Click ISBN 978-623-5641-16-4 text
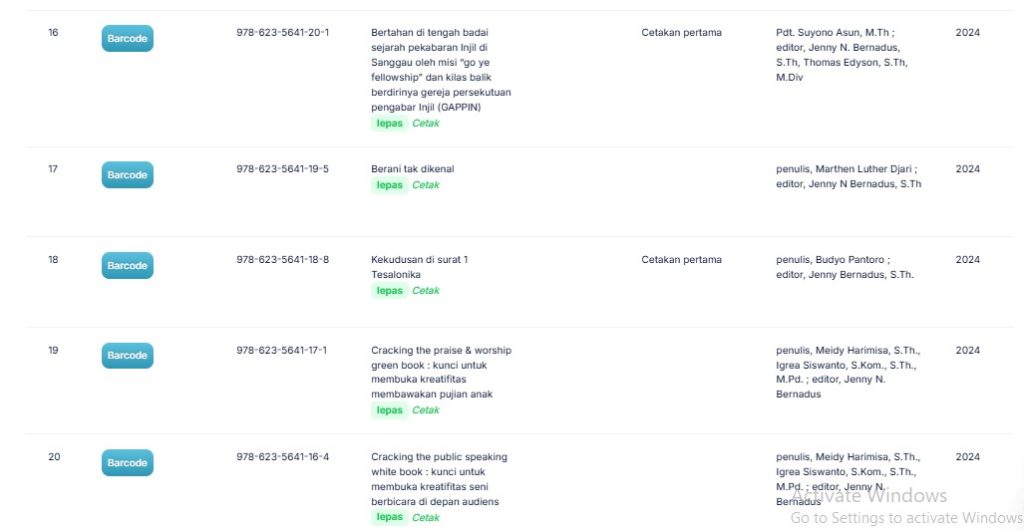The width and height of the screenshot is (1024, 531). coord(282,457)
